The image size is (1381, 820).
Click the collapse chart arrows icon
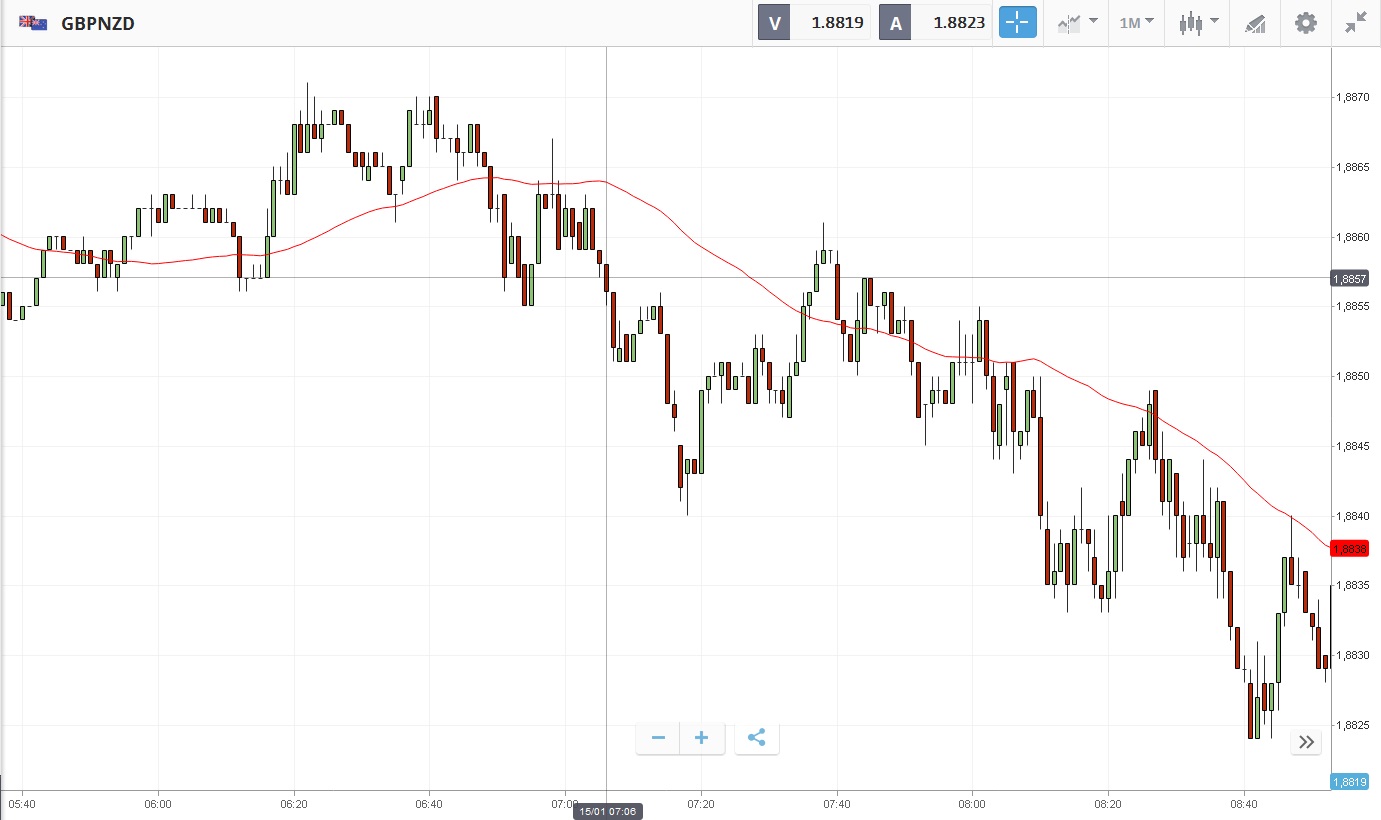(x=1355, y=22)
